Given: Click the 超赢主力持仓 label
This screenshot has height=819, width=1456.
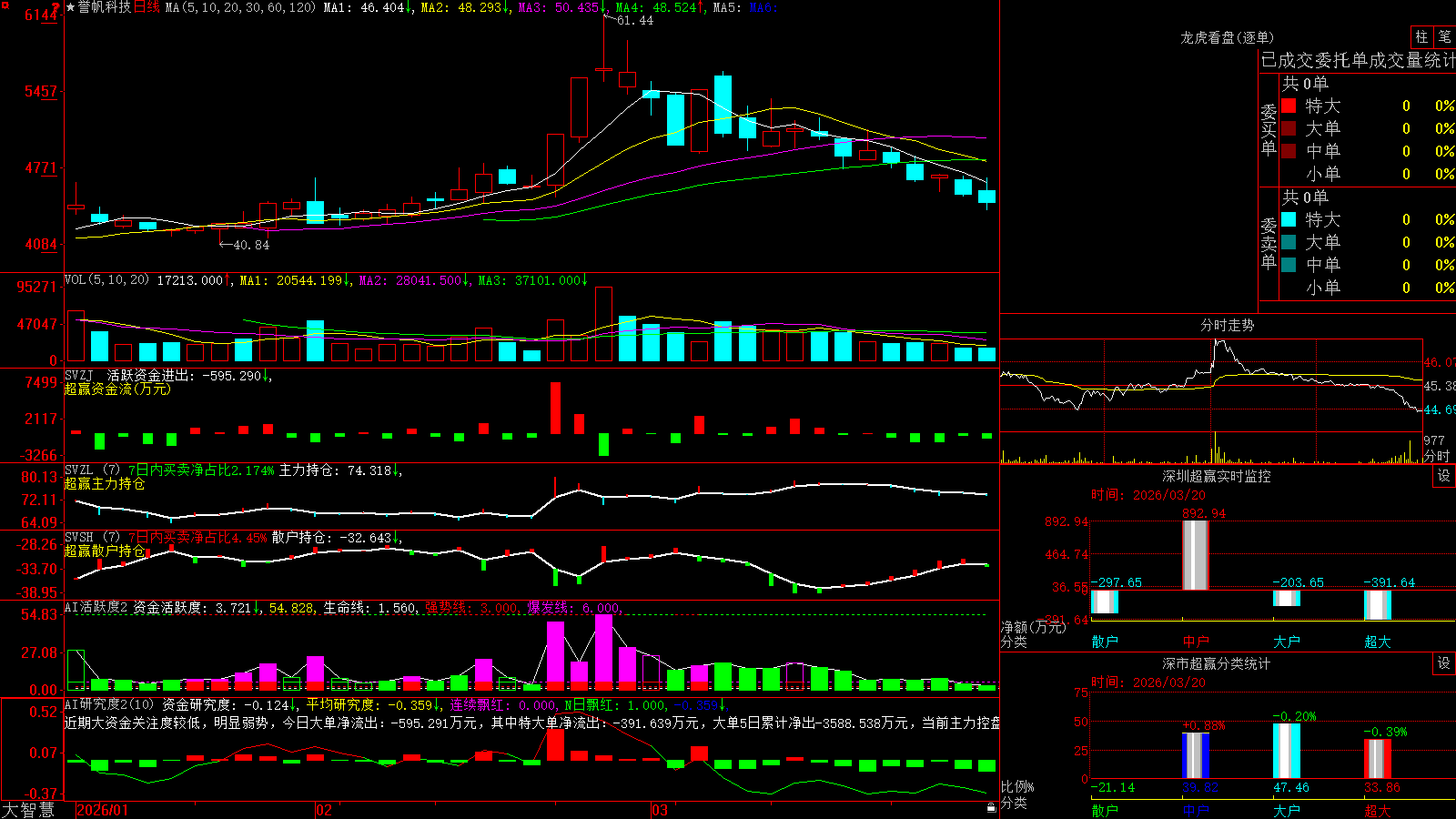Looking at the screenshot, I should tap(105, 483).
